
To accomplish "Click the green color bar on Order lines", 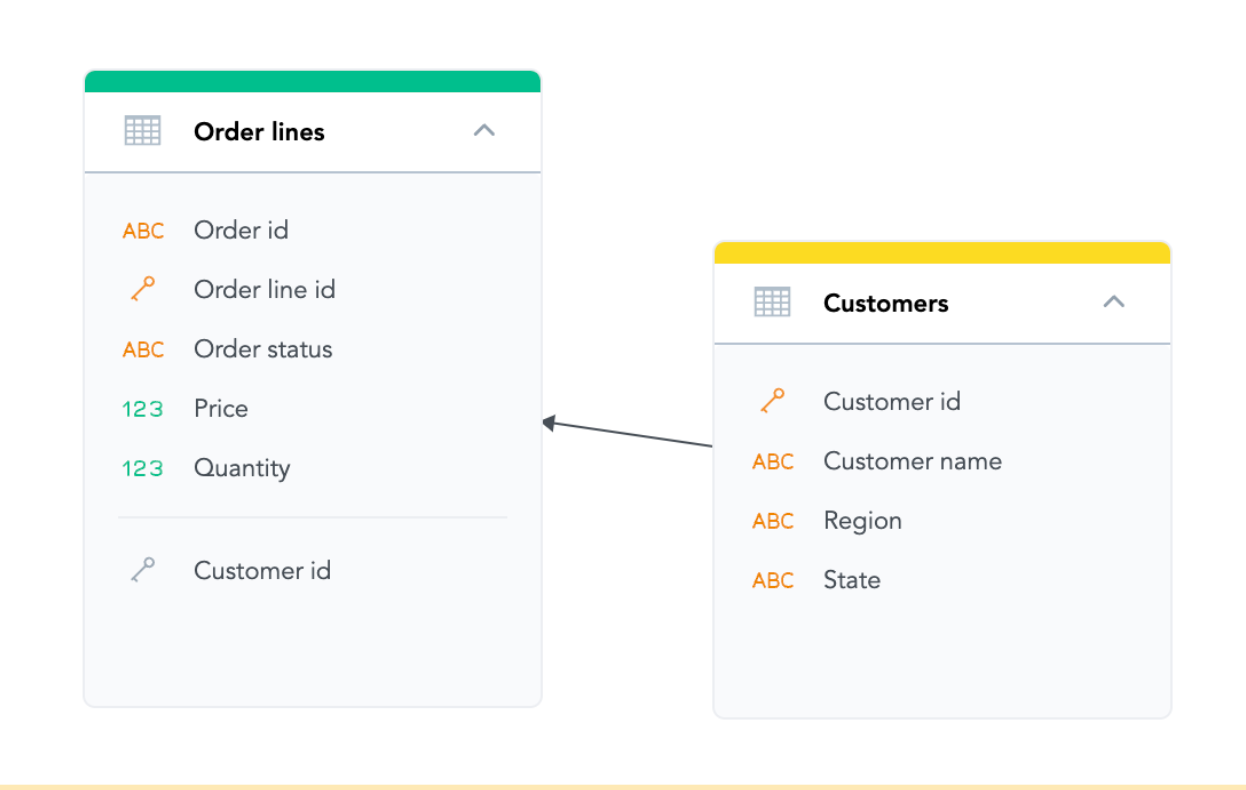I will 312,78.
